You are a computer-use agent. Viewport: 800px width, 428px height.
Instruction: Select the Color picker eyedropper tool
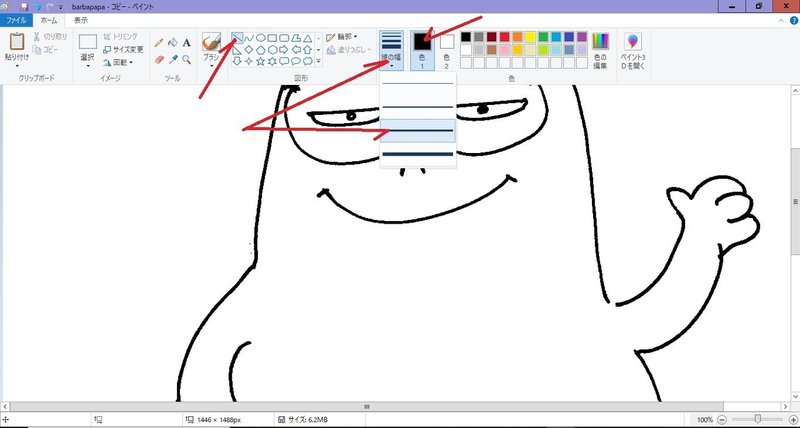[x=173, y=60]
